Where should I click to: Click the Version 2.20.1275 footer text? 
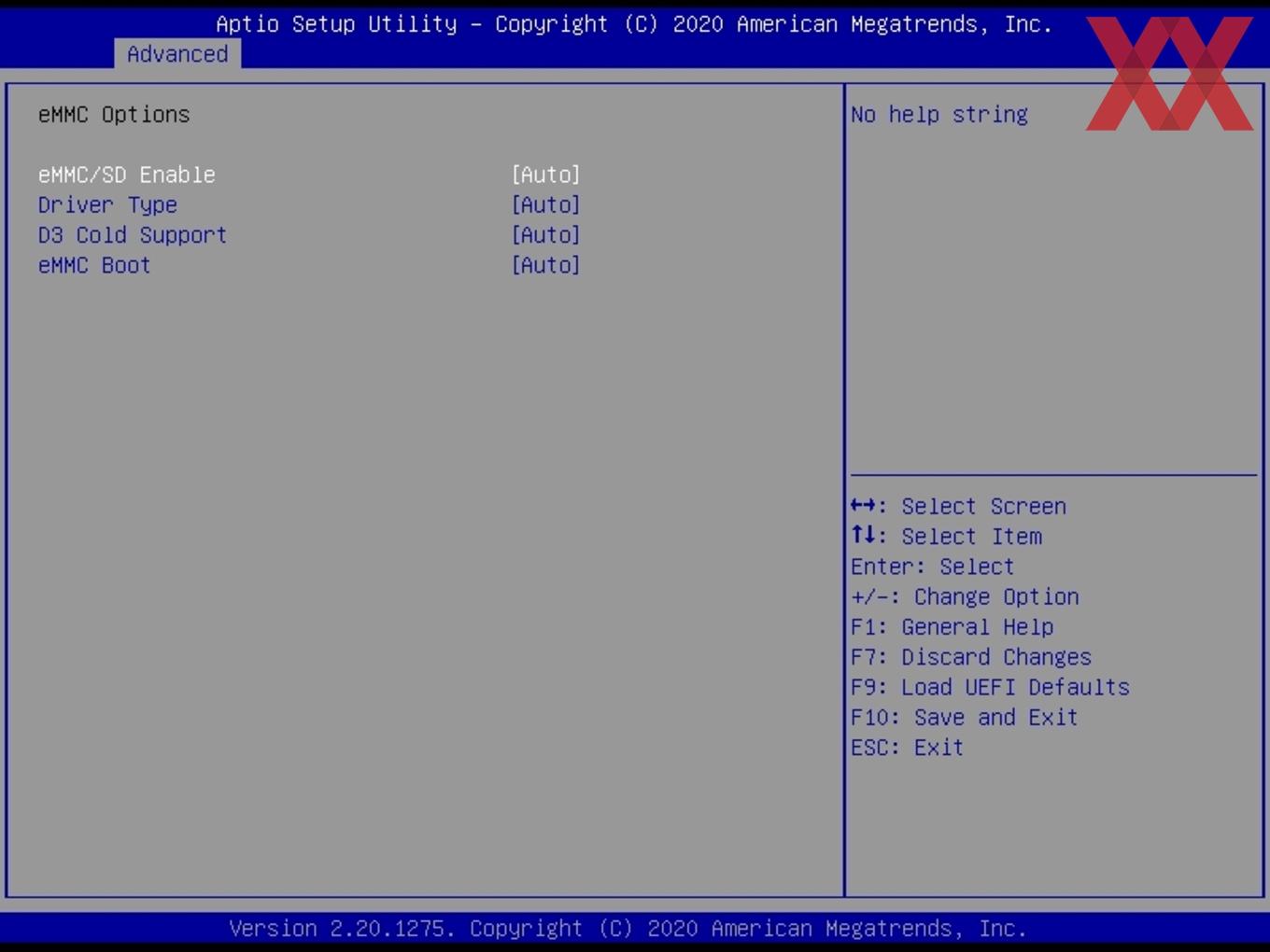[x=628, y=929]
